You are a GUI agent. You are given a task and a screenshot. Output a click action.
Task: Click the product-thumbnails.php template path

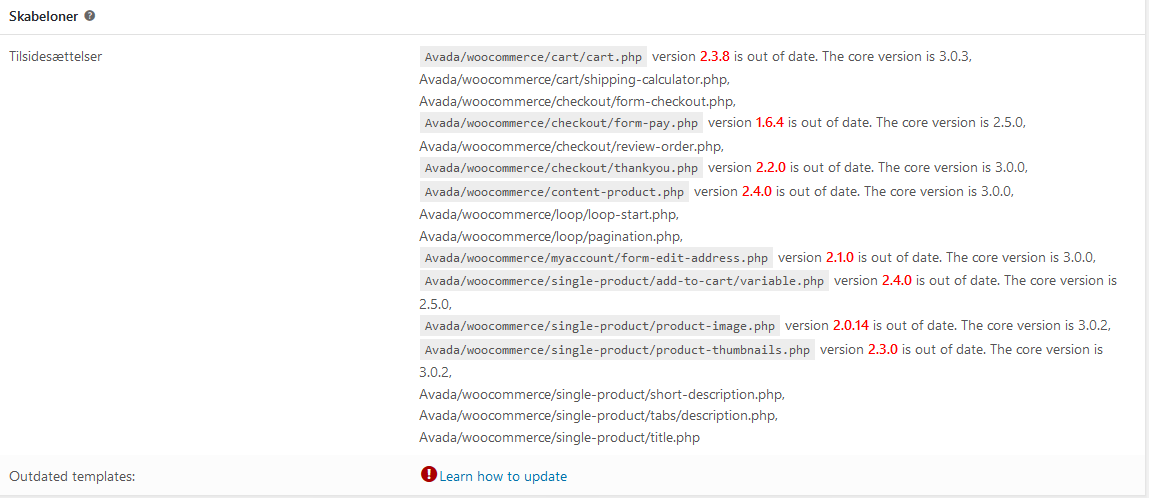tap(617, 349)
